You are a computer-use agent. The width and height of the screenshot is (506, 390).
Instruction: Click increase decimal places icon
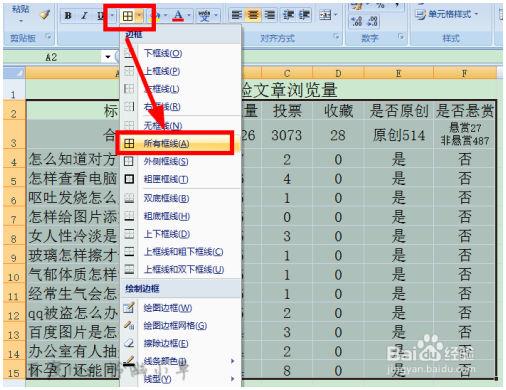(356, 22)
